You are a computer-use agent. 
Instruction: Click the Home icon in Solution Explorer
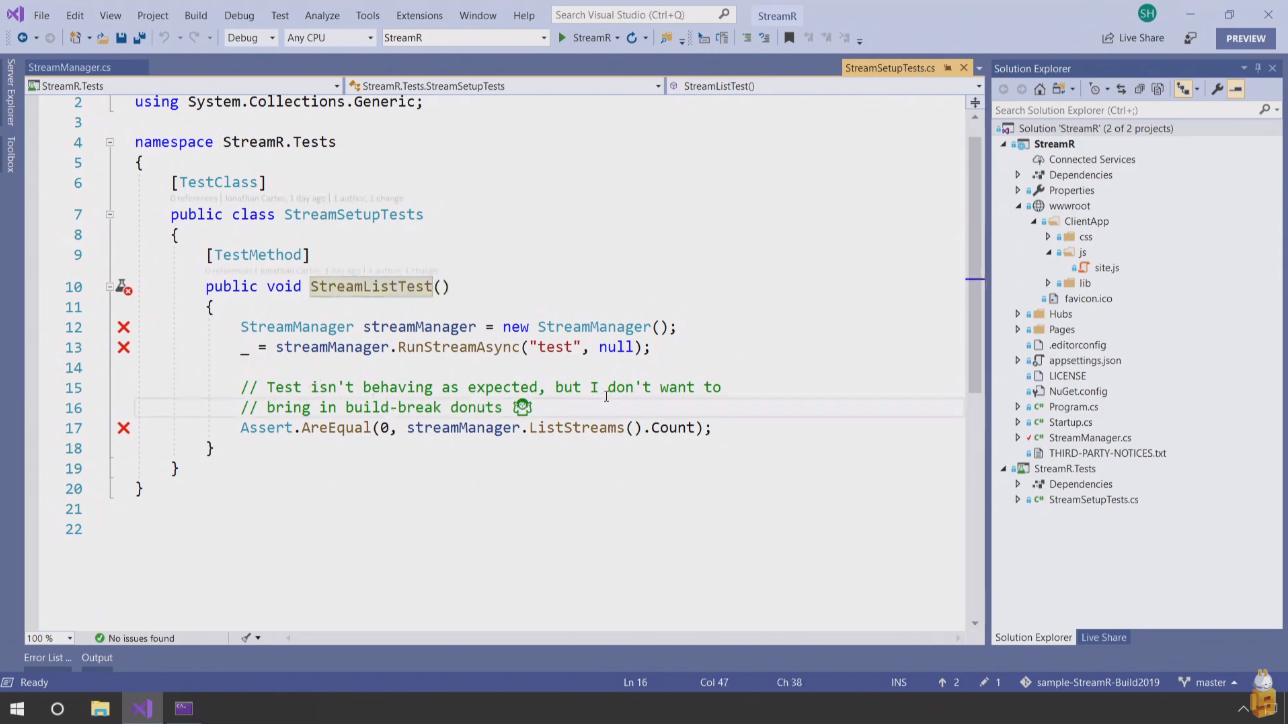coord(1039,89)
